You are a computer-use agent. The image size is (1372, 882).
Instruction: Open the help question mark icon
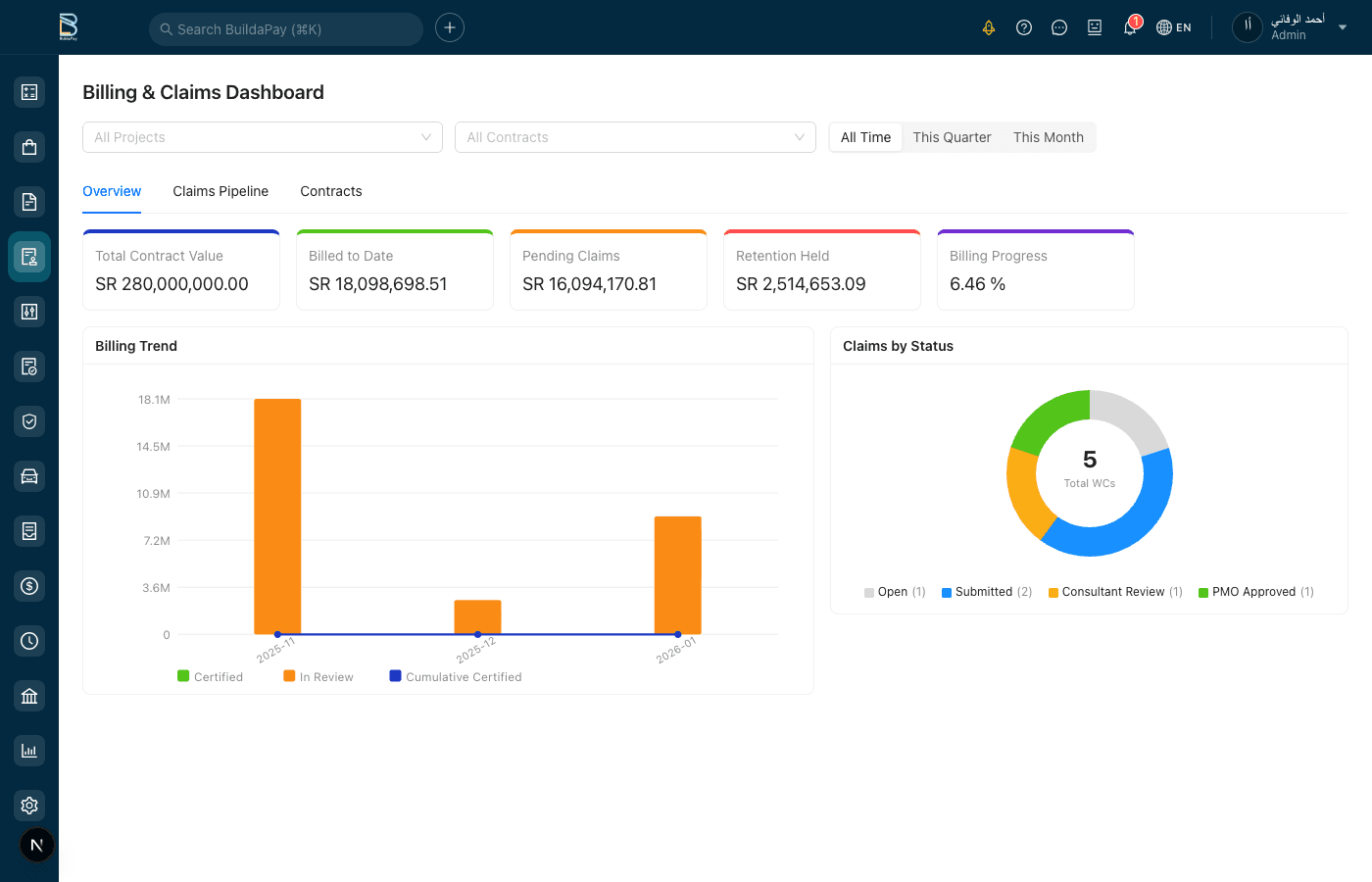point(1024,27)
